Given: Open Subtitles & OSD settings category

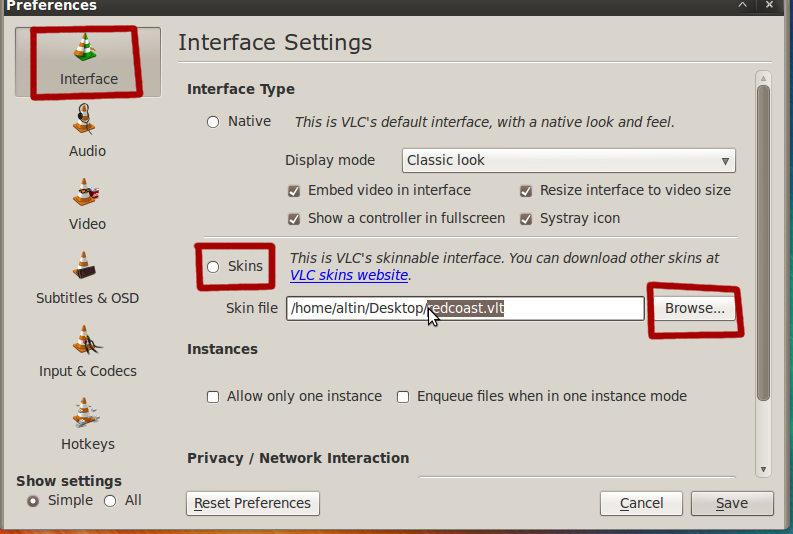Looking at the screenshot, I should tap(87, 278).
